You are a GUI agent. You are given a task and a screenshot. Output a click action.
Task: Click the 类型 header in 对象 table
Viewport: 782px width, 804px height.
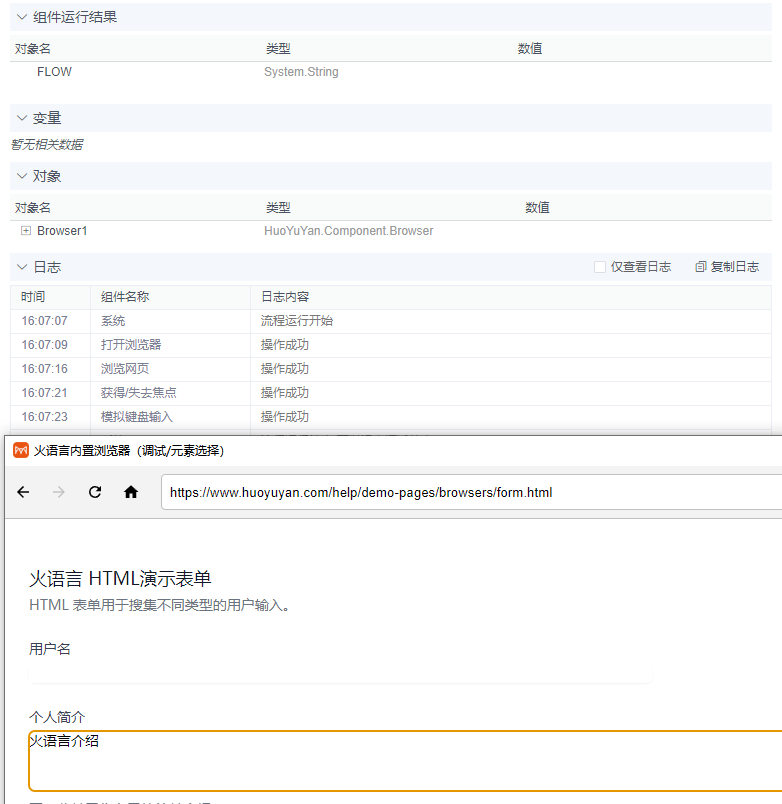click(278, 208)
